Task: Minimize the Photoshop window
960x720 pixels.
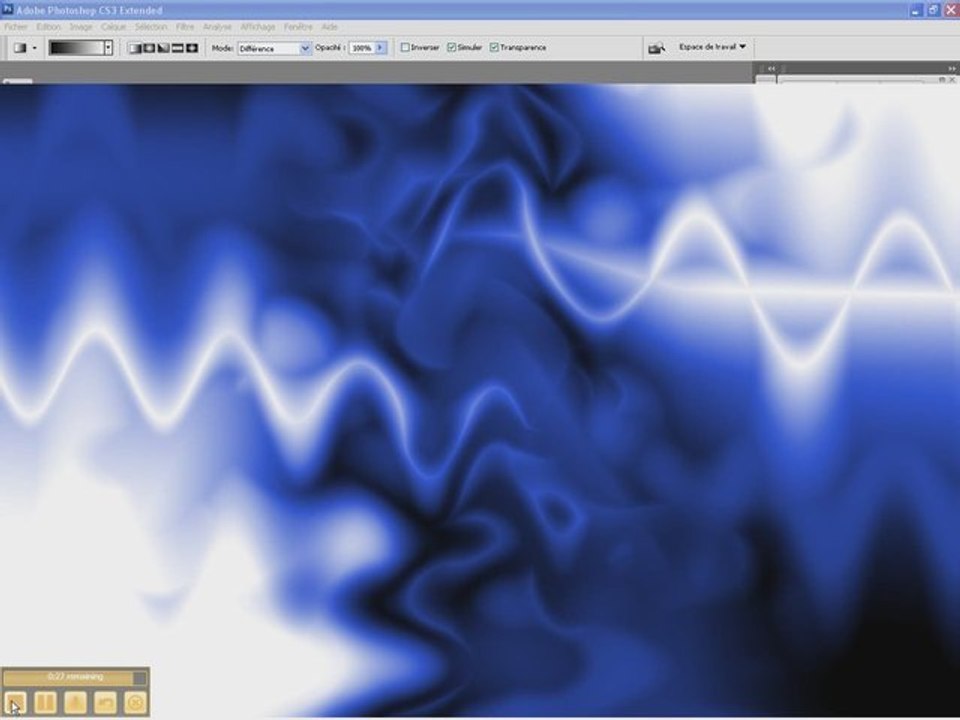Action: 916,10
